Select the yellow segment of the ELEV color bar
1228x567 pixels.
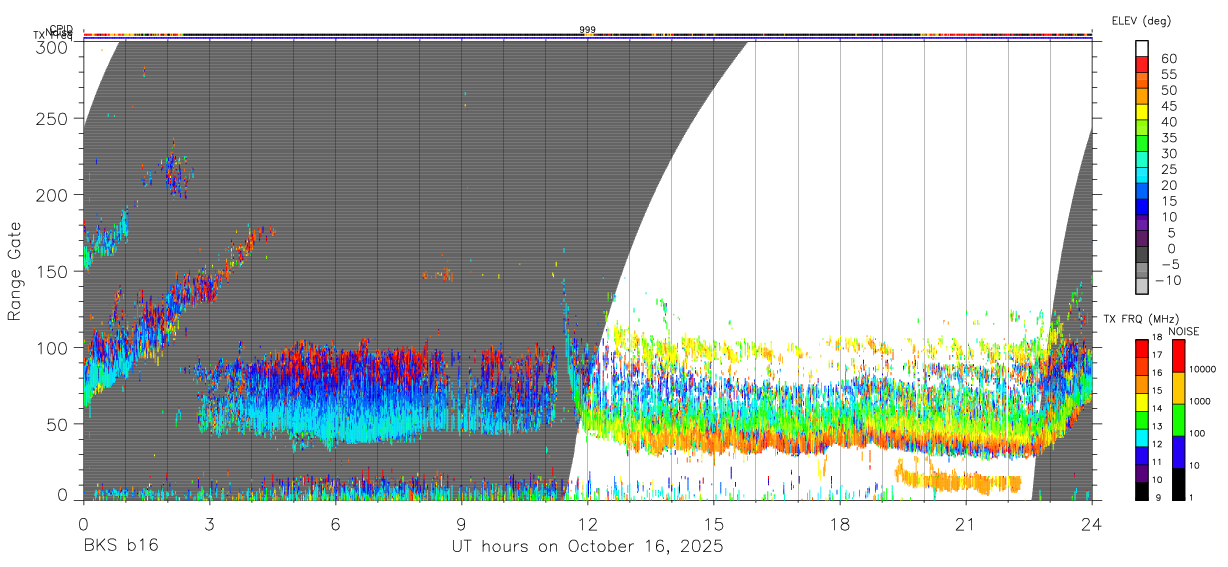pyautogui.click(x=1142, y=111)
